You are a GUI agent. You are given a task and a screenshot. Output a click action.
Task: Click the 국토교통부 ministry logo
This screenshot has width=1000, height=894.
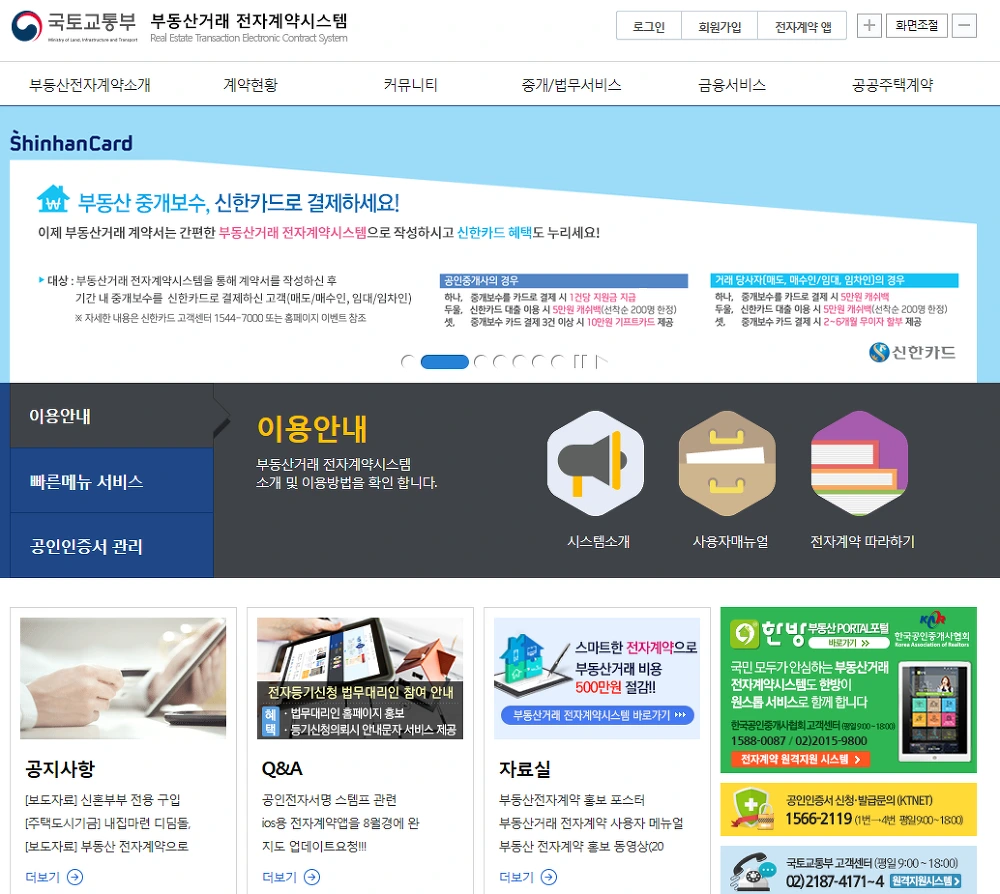coord(74,26)
